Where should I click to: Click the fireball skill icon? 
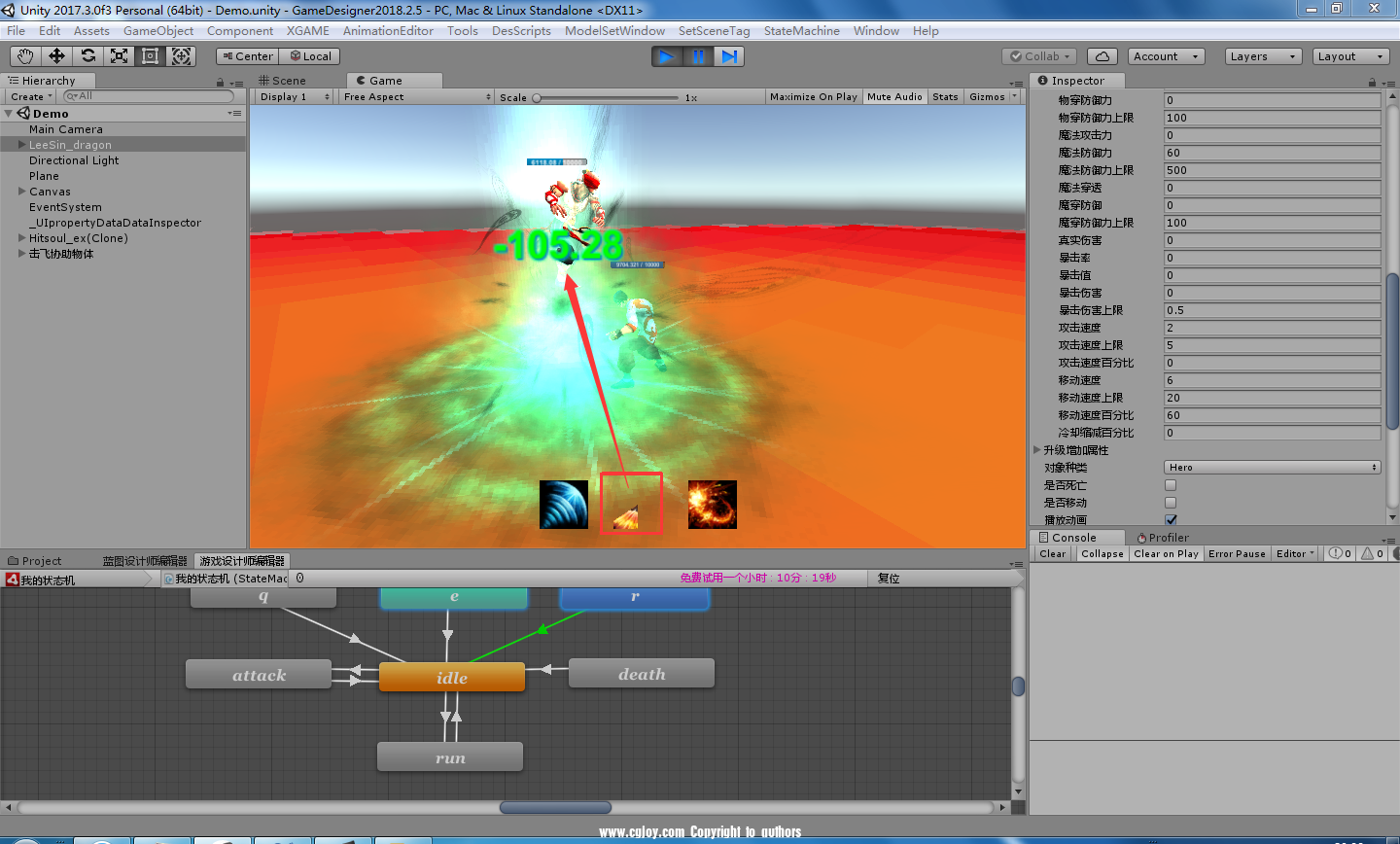712,505
